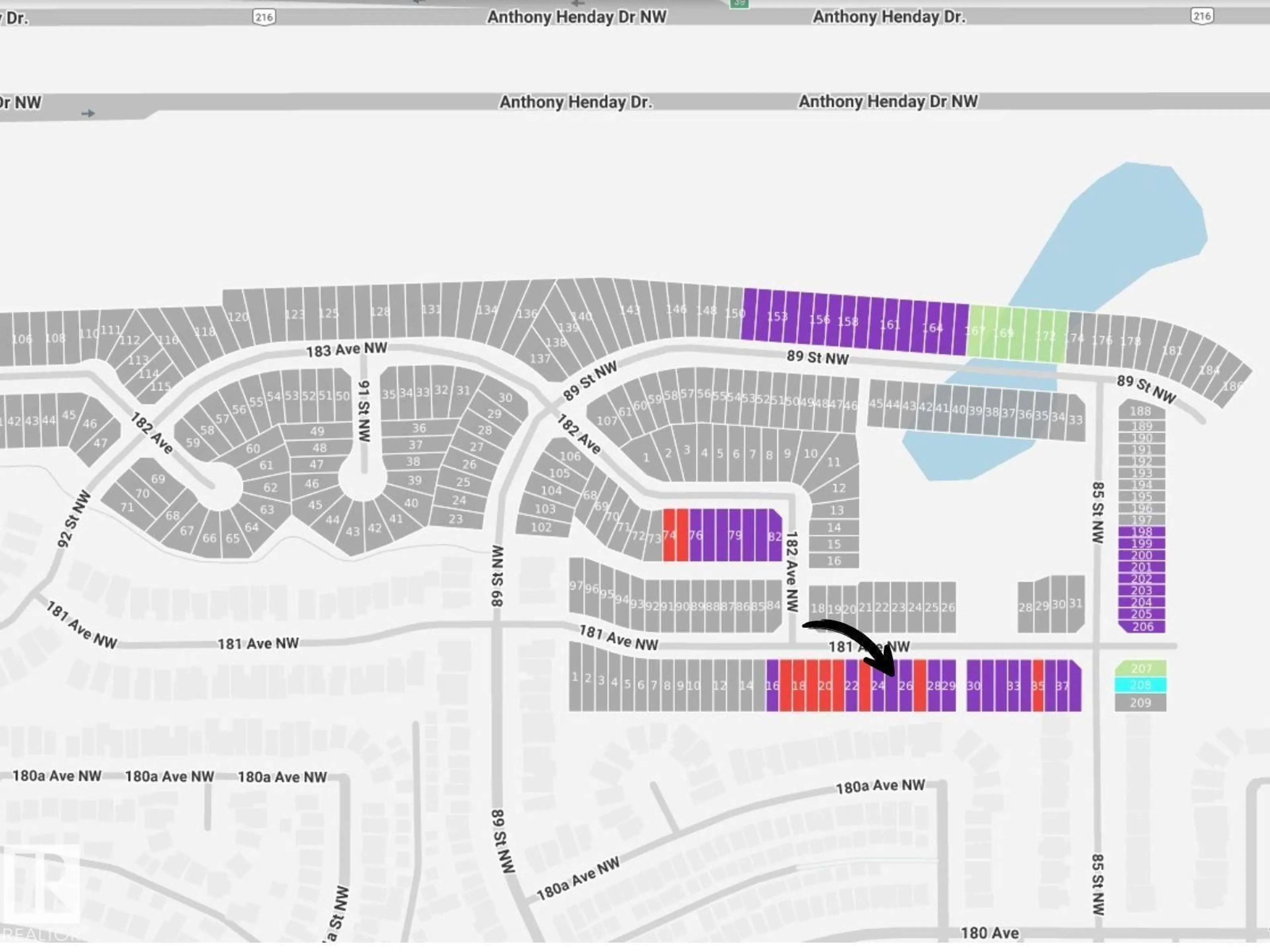The height and width of the screenshot is (952, 1270).
Task: Pick grey lot 107
Action: tap(607, 420)
